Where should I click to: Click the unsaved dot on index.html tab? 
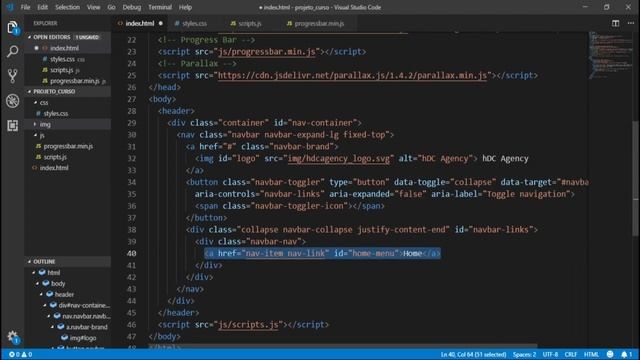(x=161, y=23)
